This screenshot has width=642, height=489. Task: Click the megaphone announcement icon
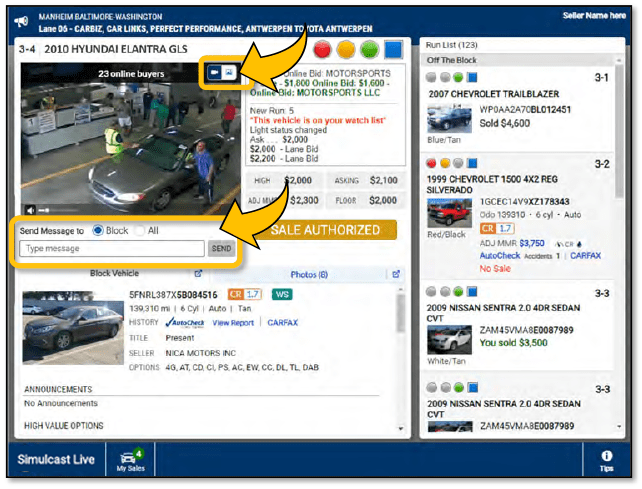[22, 22]
